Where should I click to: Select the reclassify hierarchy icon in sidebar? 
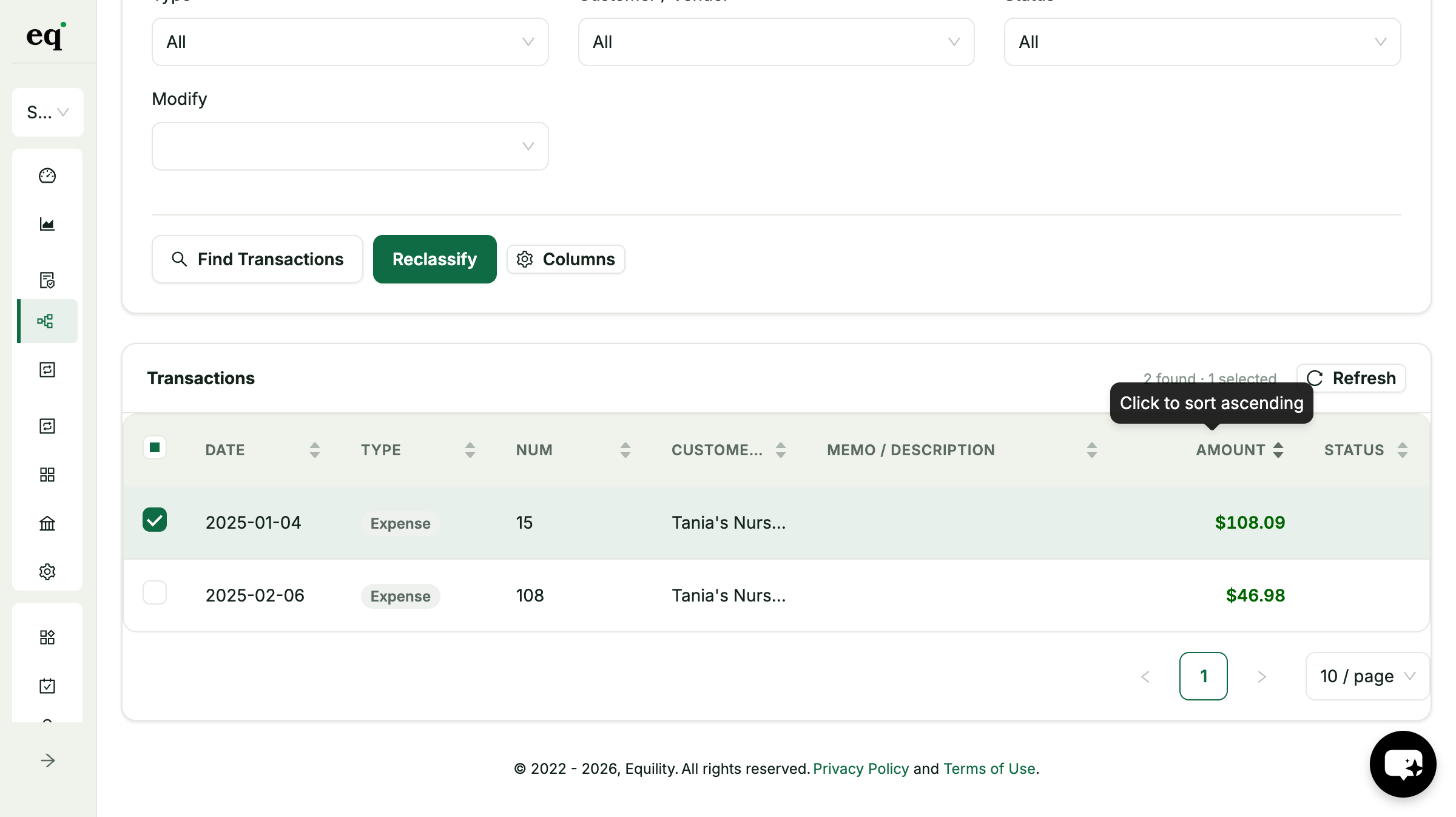[45, 321]
